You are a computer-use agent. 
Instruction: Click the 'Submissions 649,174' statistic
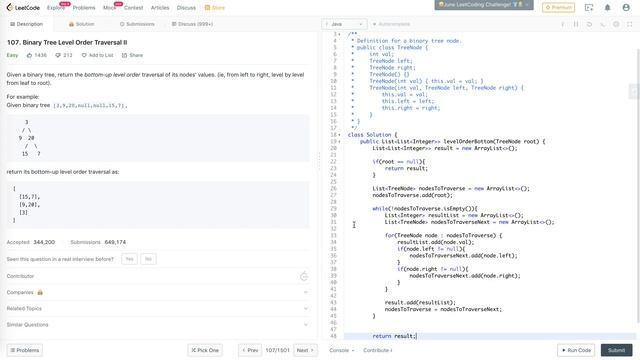pyautogui.click(x=98, y=242)
